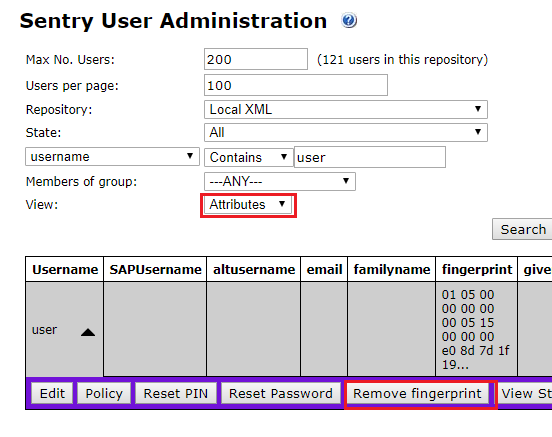Remove fingerprint from the user
This screenshot has width=552, height=437.
(417, 393)
